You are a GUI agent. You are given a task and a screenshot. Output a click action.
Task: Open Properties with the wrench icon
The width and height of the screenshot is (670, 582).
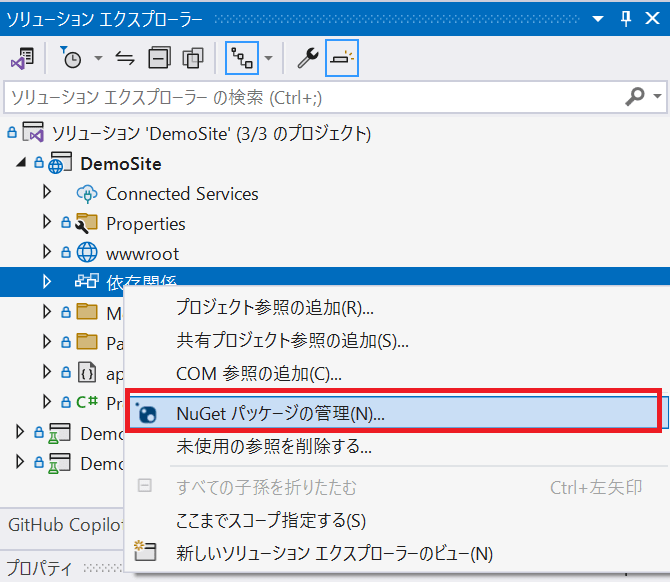(x=308, y=58)
